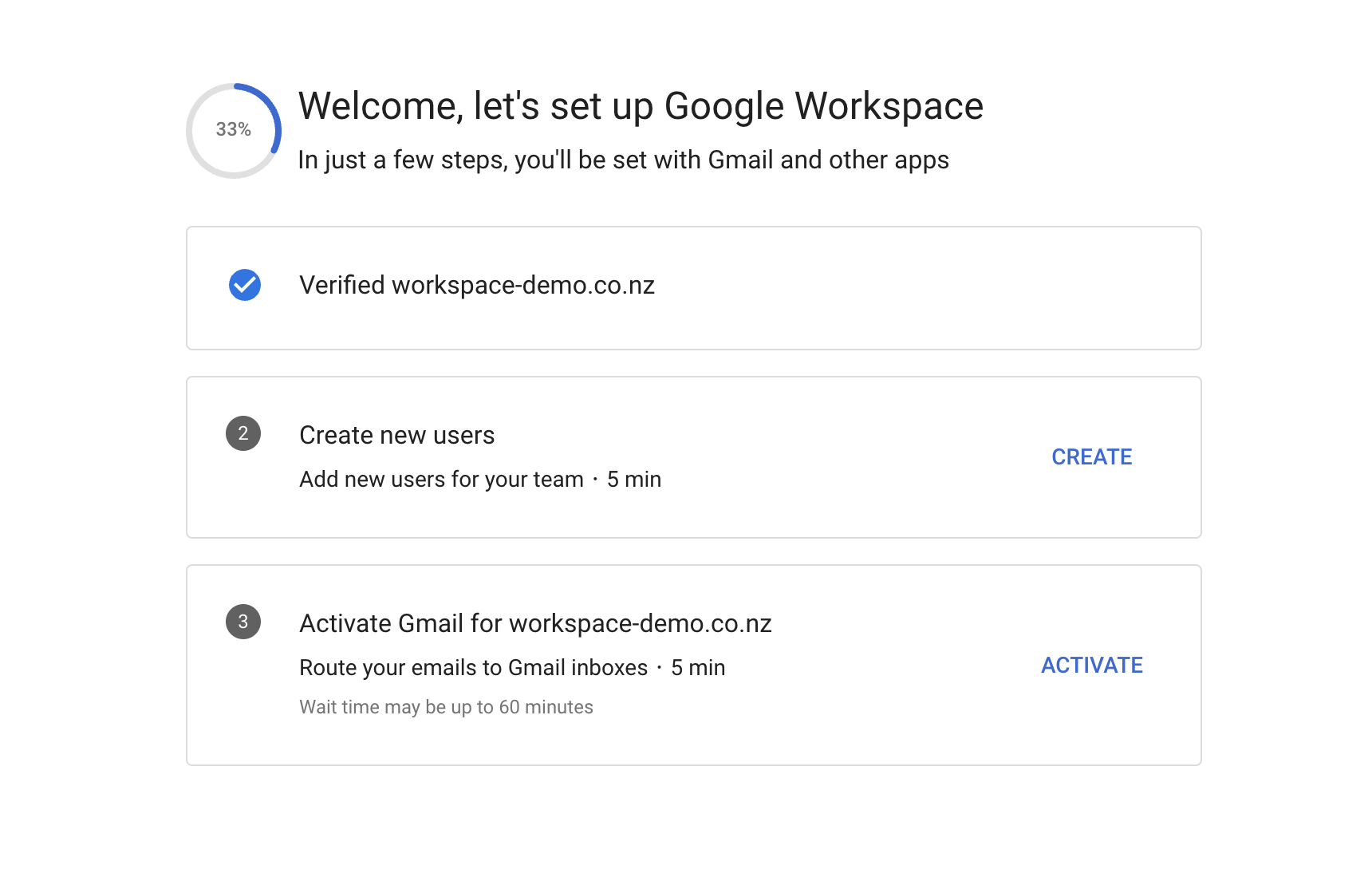Click 'Activate Gmail for workspace-demo.co.nz' heading

535,623
